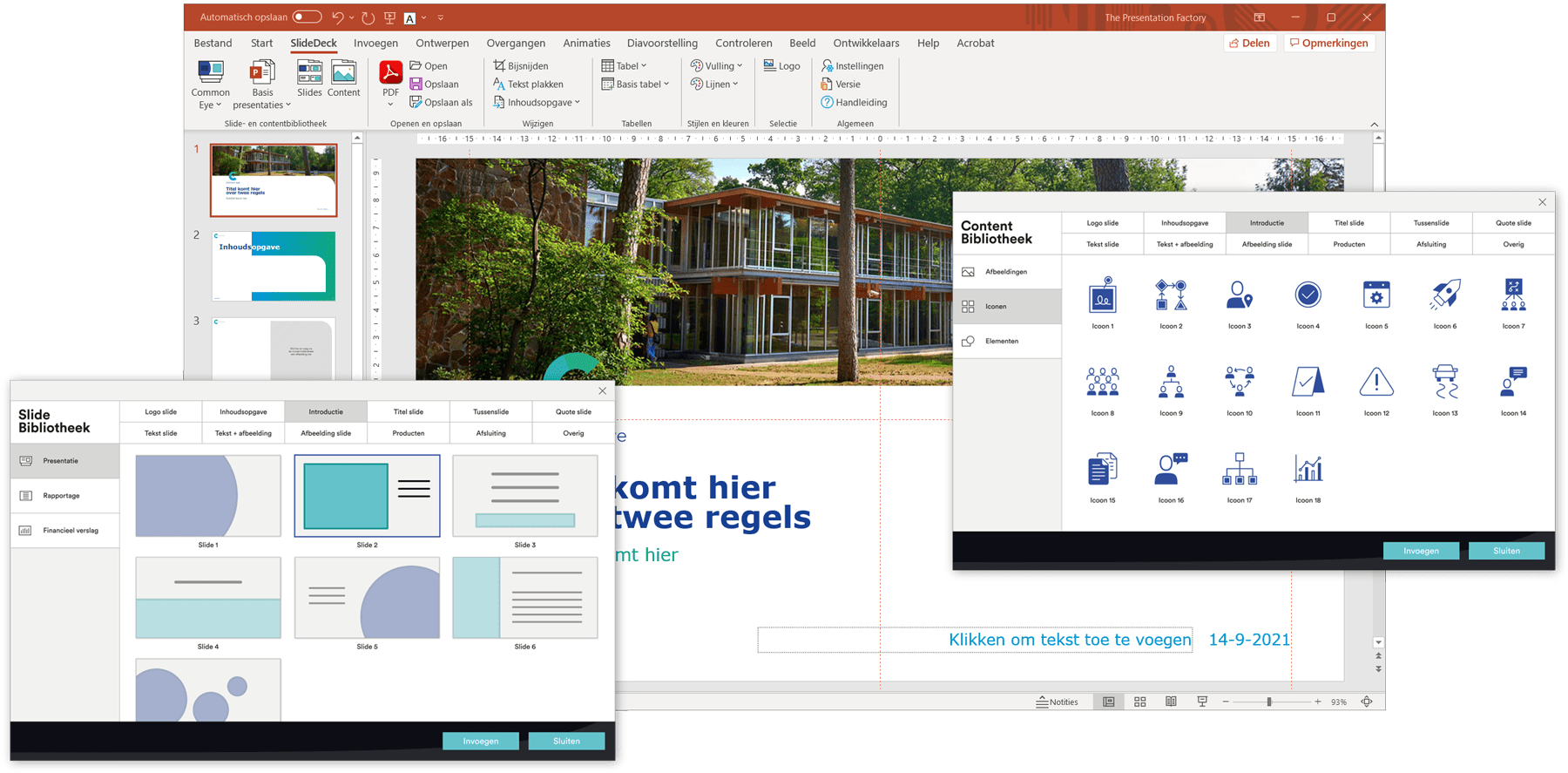1568x773 pixels.
Task: Toggle Automatisch opslaan switch
Action: click(307, 17)
